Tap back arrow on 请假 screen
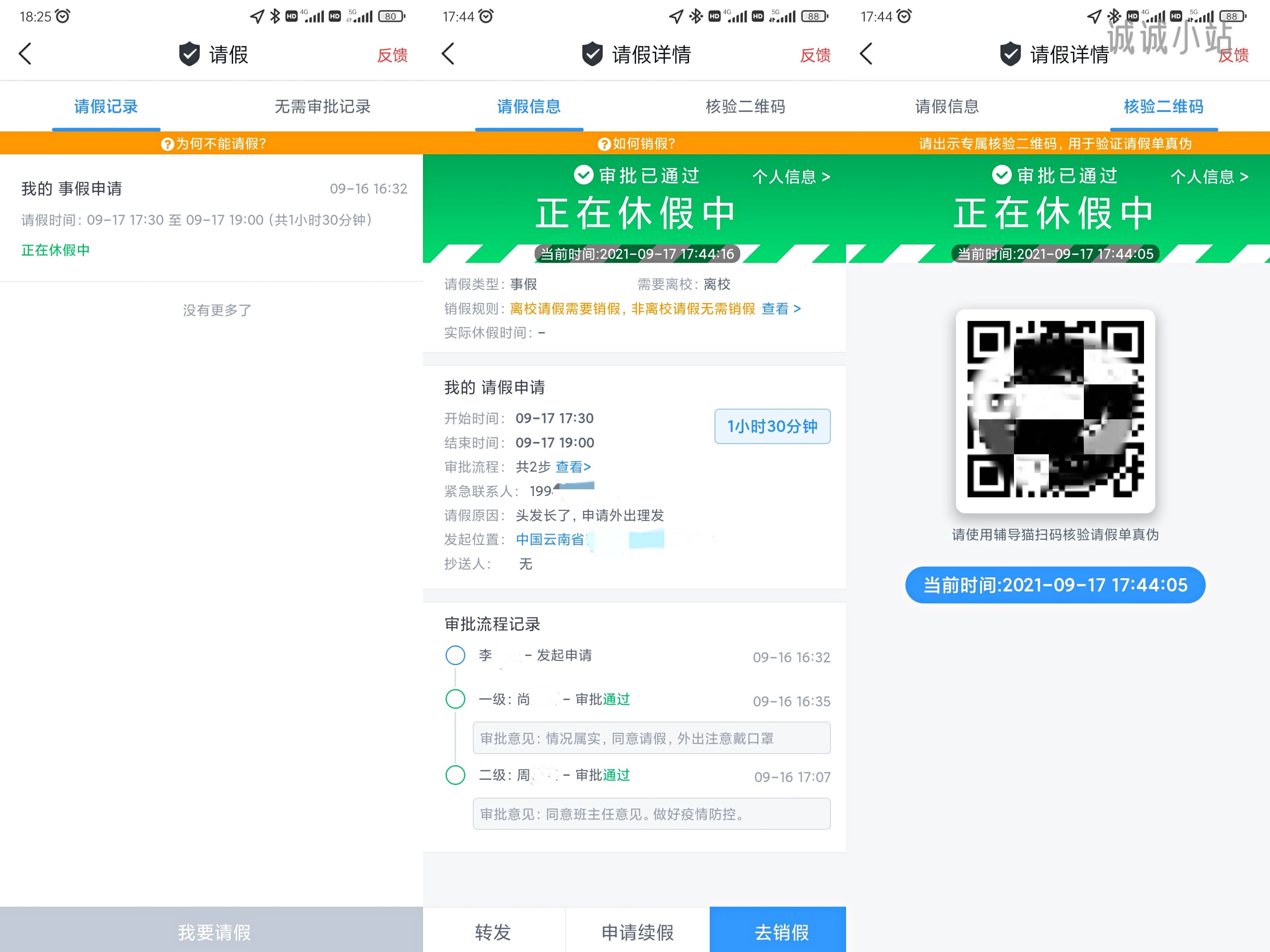 pos(25,54)
